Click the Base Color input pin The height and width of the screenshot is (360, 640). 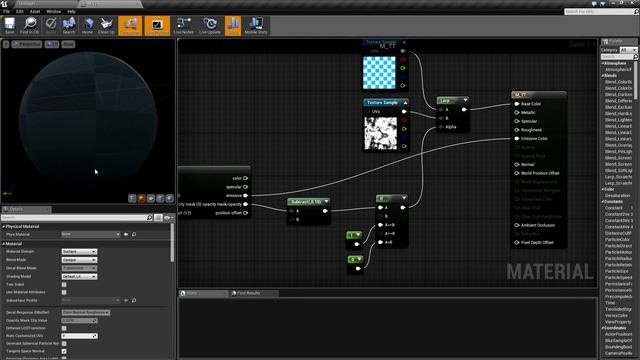click(517, 104)
